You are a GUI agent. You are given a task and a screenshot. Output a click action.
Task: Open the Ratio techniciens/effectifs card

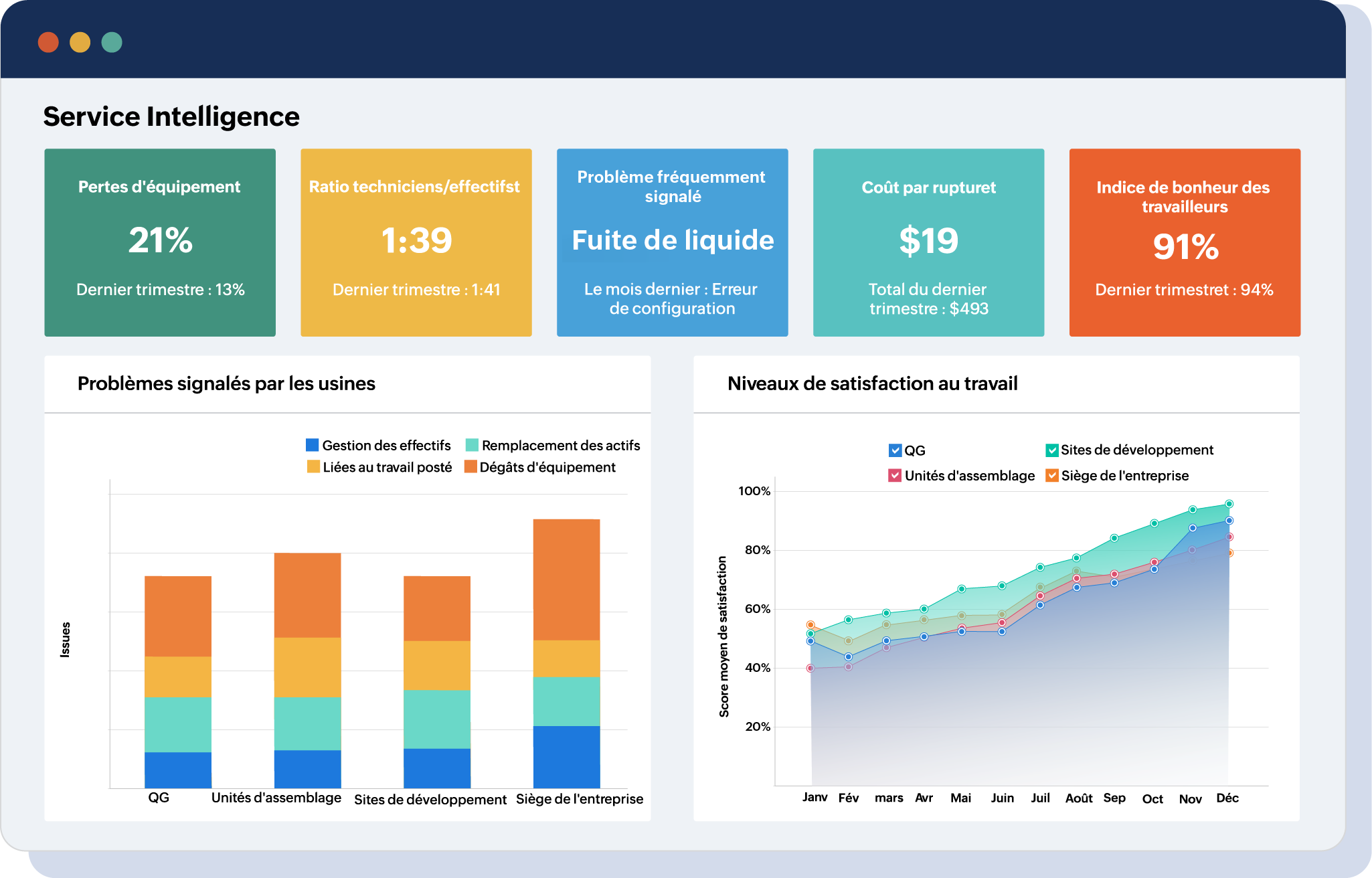416,242
